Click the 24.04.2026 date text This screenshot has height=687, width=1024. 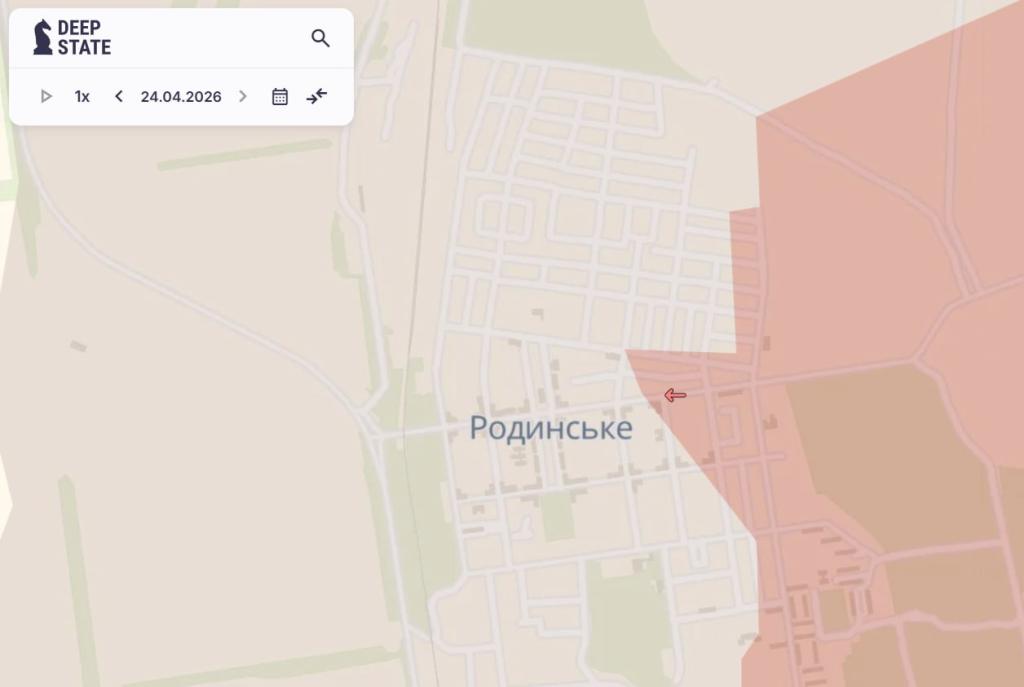point(181,97)
